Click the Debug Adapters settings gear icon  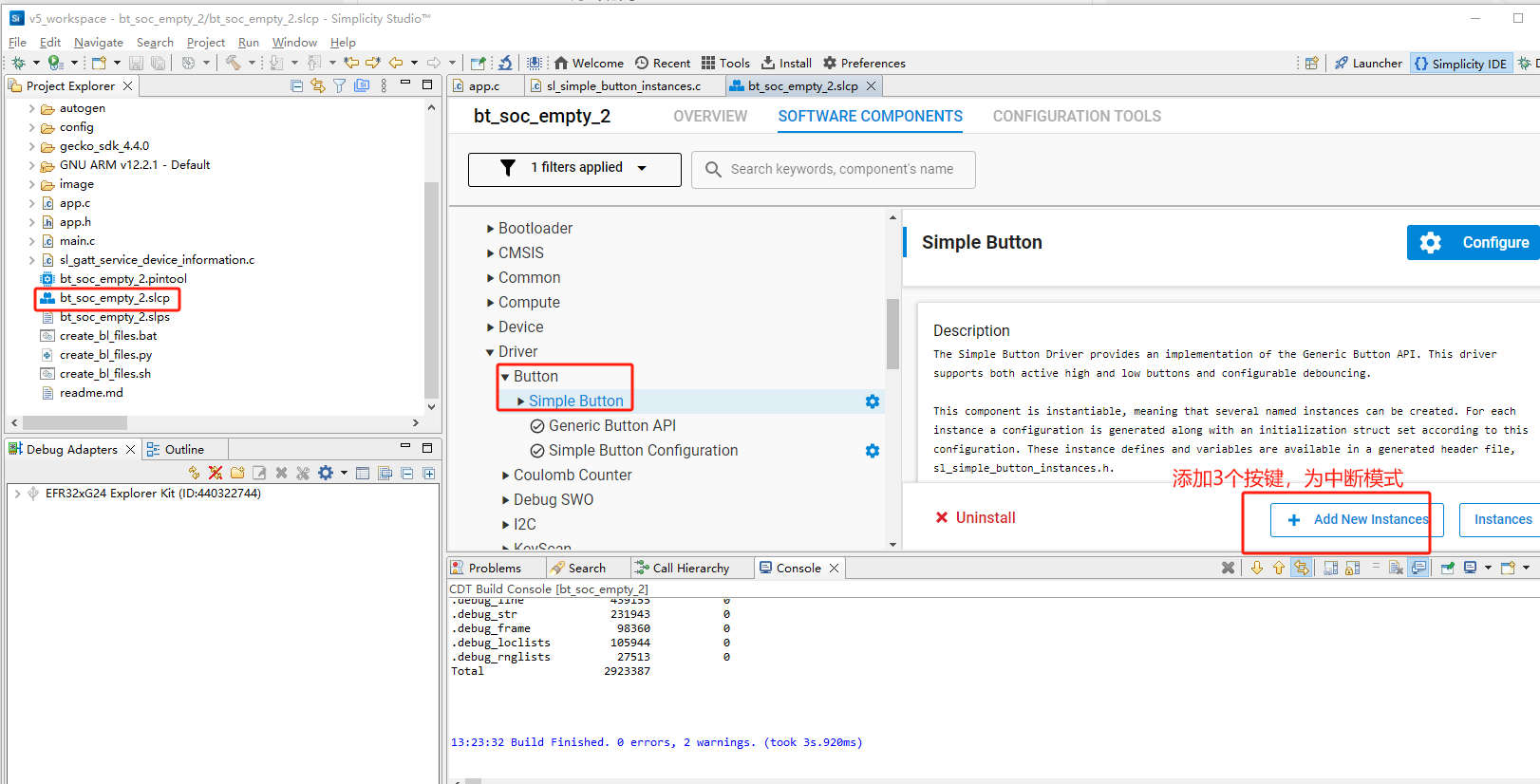click(326, 473)
